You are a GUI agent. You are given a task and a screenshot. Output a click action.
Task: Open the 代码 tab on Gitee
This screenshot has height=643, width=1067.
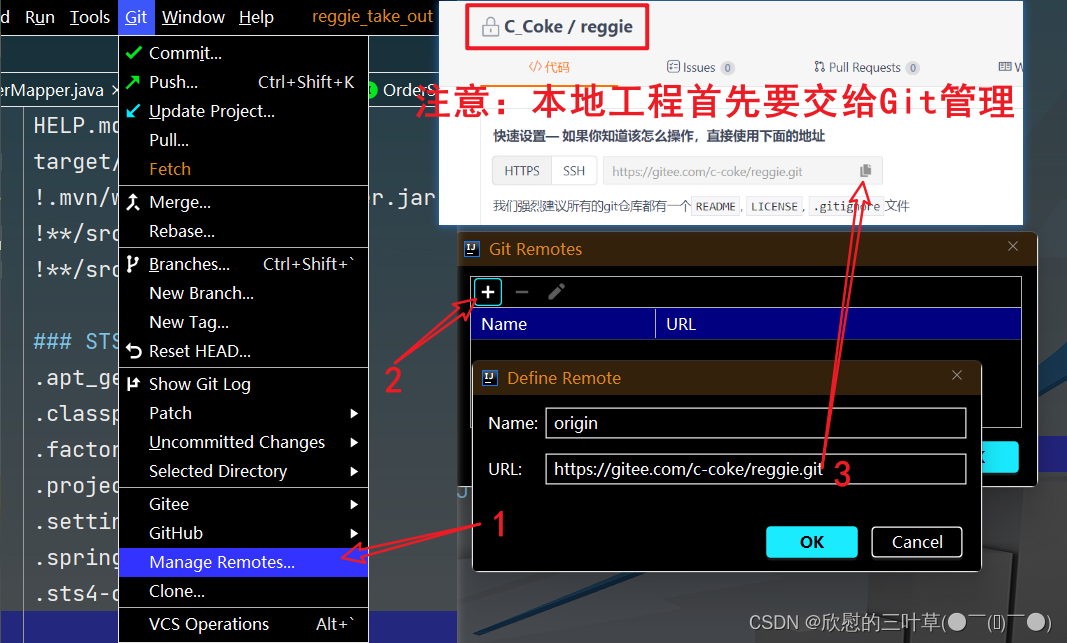[x=549, y=67]
